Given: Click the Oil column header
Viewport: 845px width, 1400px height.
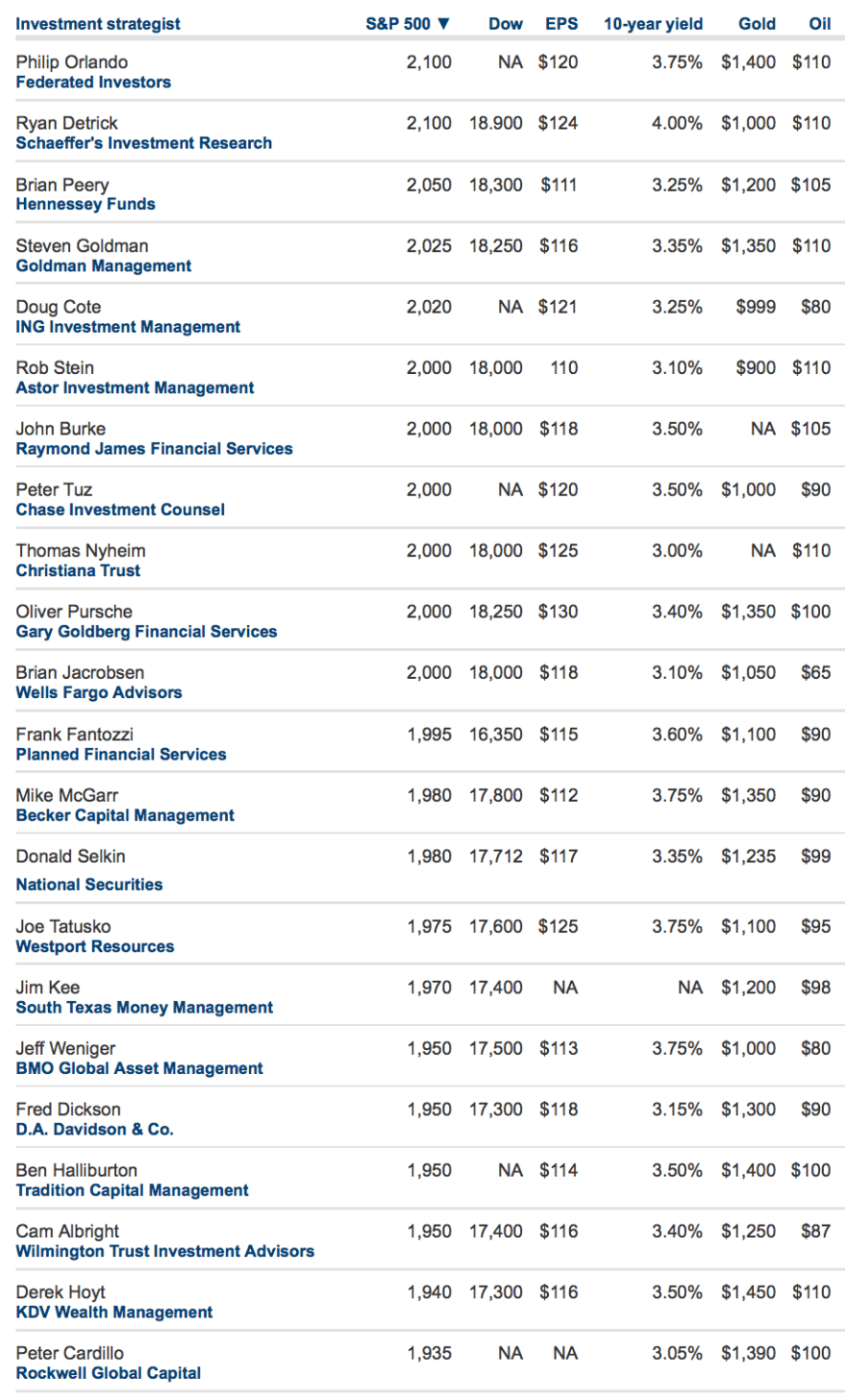Looking at the screenshot, I should (x=819, y=24).
